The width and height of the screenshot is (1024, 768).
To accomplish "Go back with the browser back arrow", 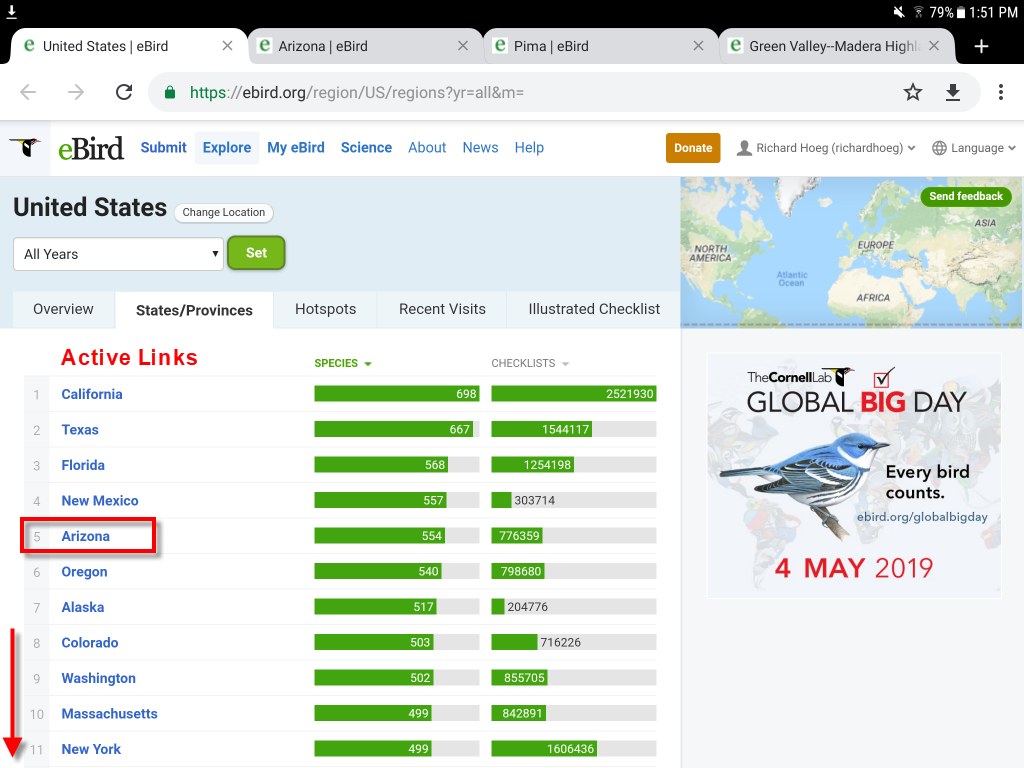I will [x=28, y=92].
